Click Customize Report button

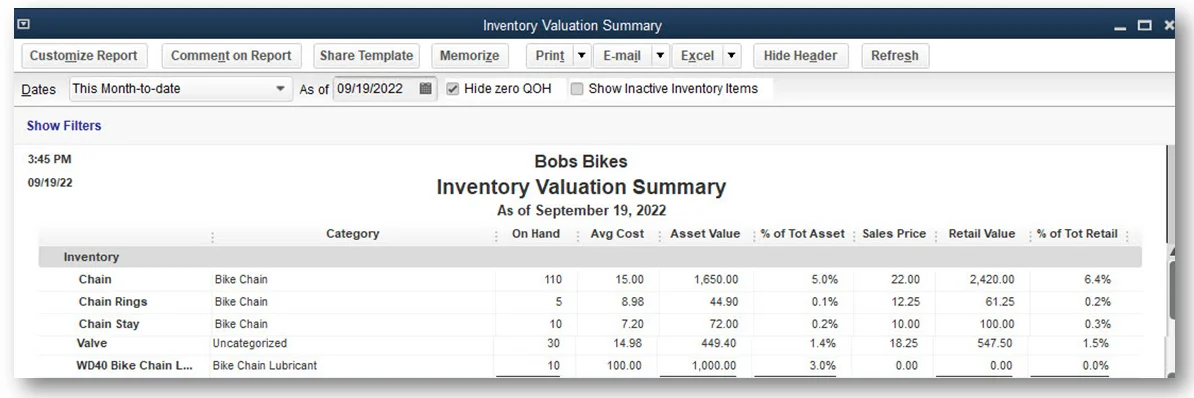84,56
